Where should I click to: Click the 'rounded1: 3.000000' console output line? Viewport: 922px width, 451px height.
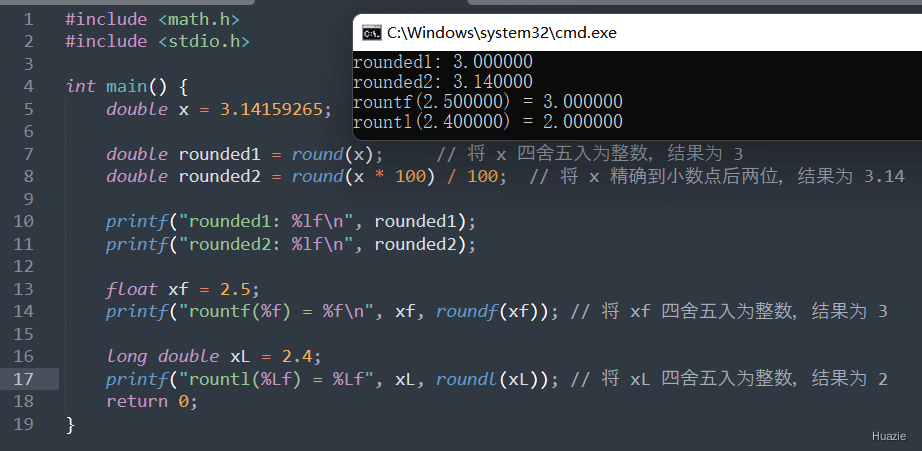click(x=443, y=62)
